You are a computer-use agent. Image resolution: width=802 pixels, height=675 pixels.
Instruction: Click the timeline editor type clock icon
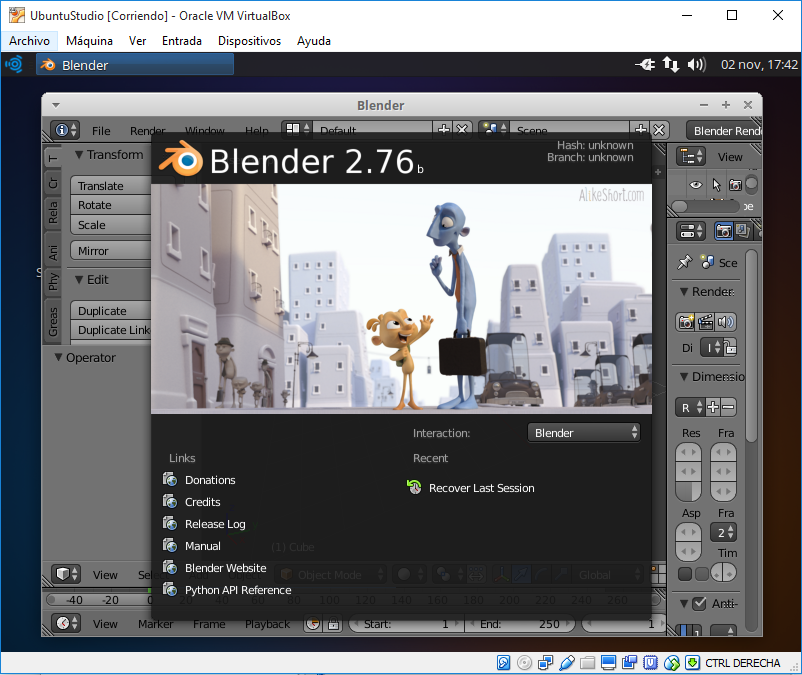pos(67,623)
